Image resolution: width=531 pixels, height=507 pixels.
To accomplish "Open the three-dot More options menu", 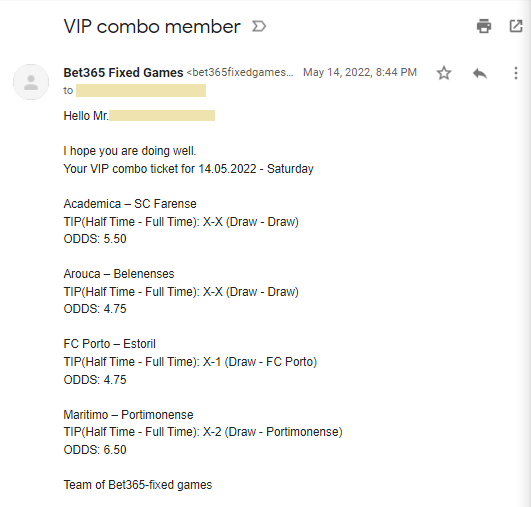I will point(516,73).
